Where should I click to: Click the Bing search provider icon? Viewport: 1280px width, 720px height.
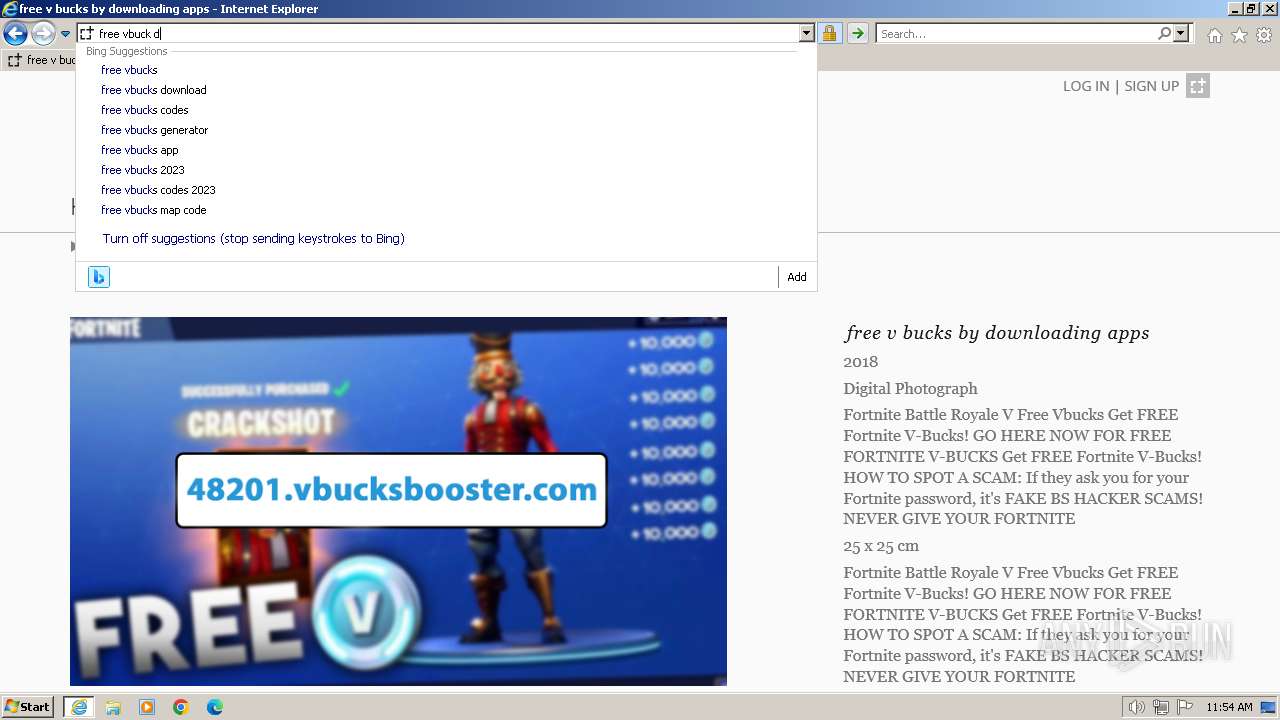99,277
